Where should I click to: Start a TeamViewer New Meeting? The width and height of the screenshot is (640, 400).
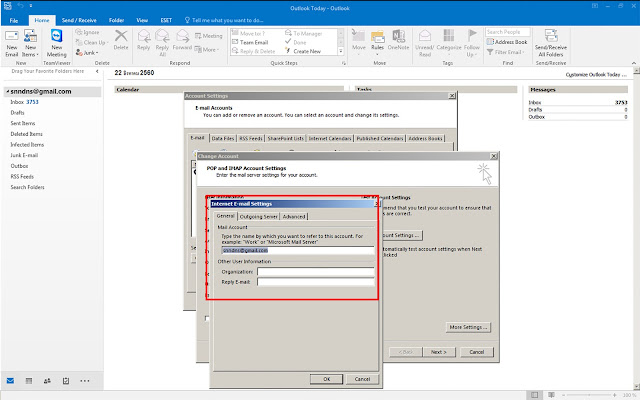(x=56, y=43)
